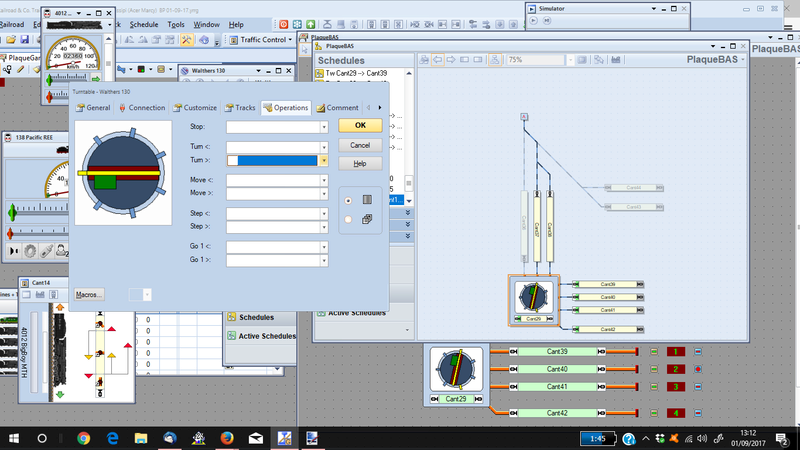Open the Move < operation dropdown
The width and height of the screenshot is (800, 450).
click(x=323, y=180)
